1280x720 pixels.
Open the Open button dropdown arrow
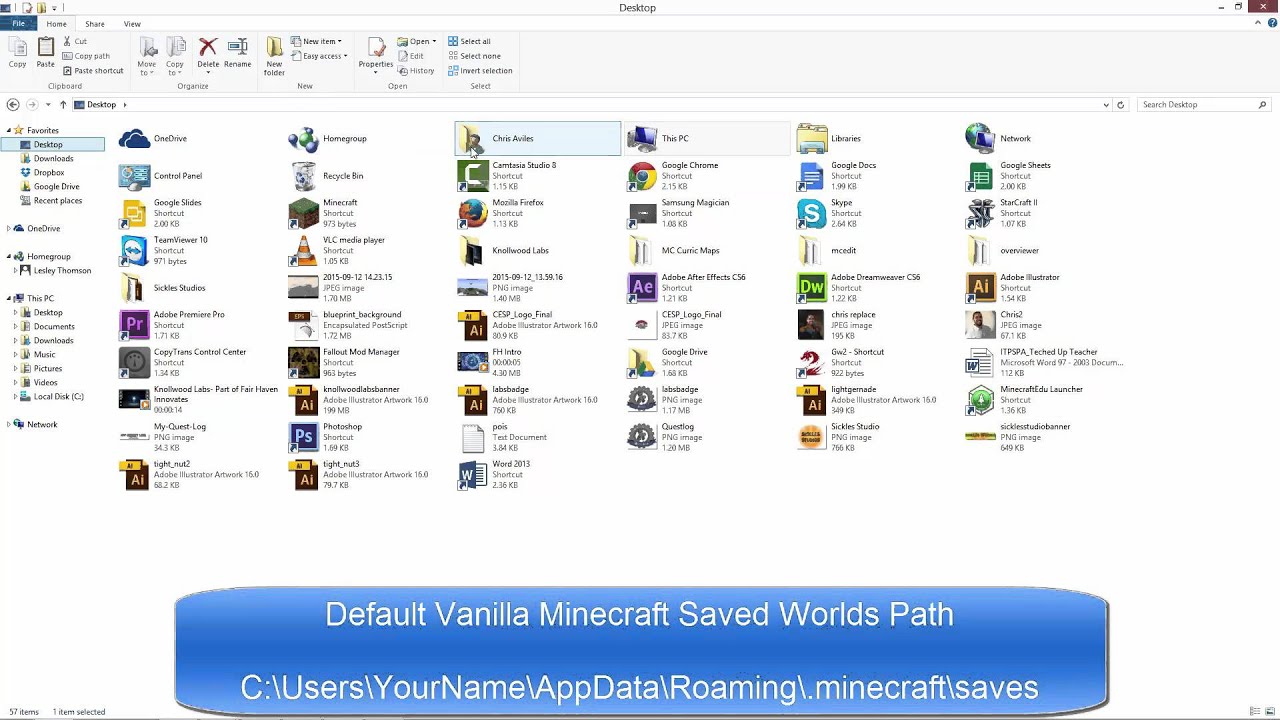[x=434, y=42]
